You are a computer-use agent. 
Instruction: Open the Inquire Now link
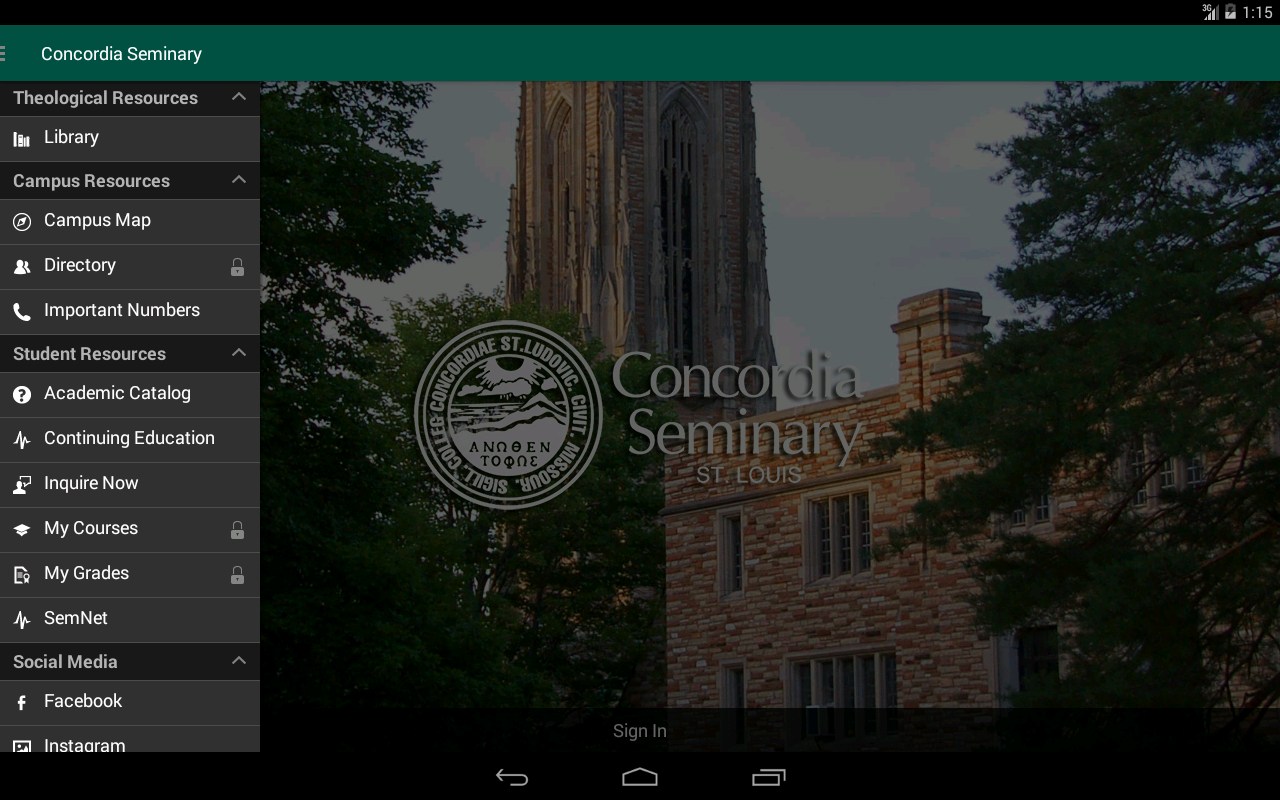pyautogui.click(x=130, y=485)
